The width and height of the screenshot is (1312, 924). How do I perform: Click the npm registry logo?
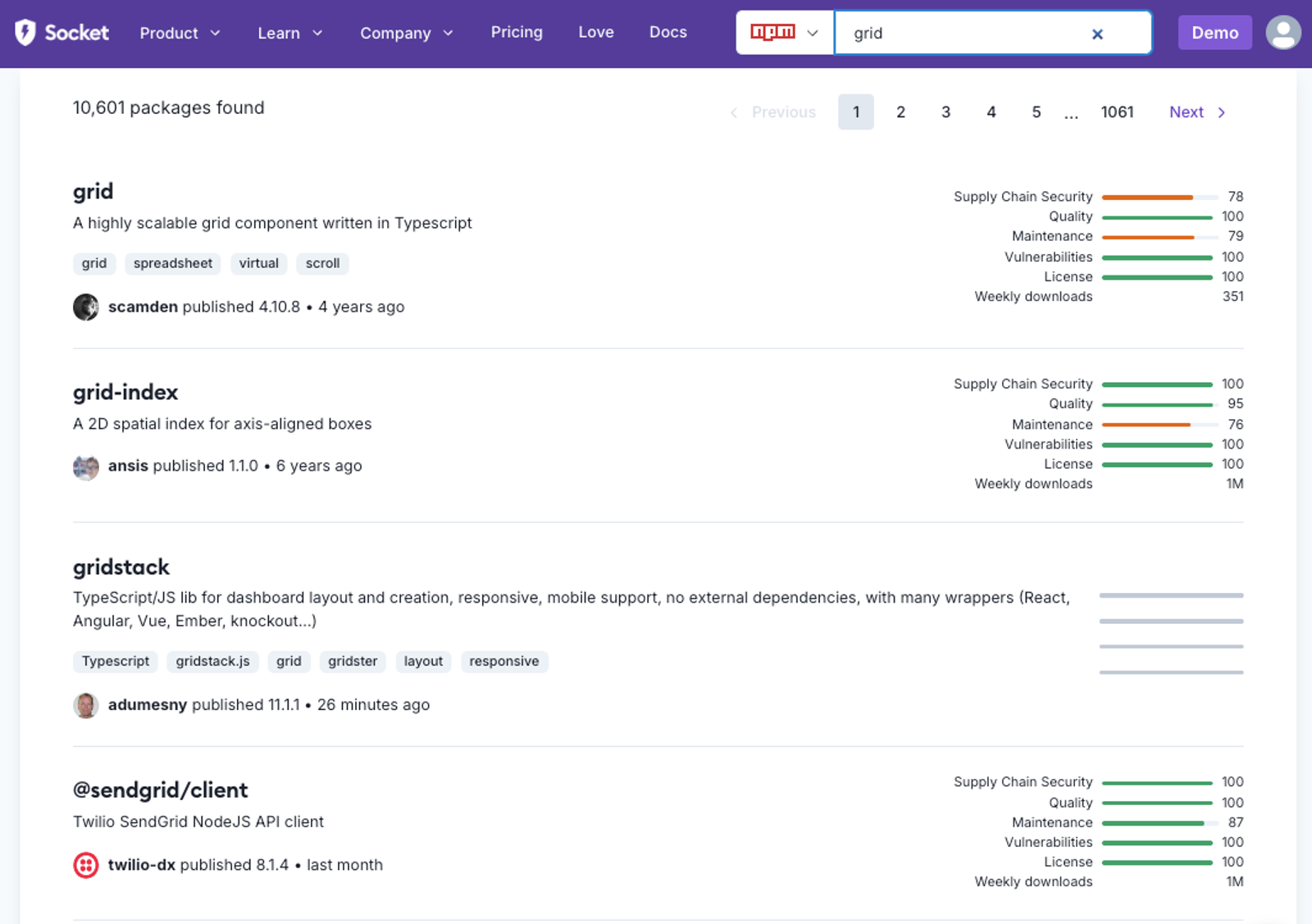772,32
